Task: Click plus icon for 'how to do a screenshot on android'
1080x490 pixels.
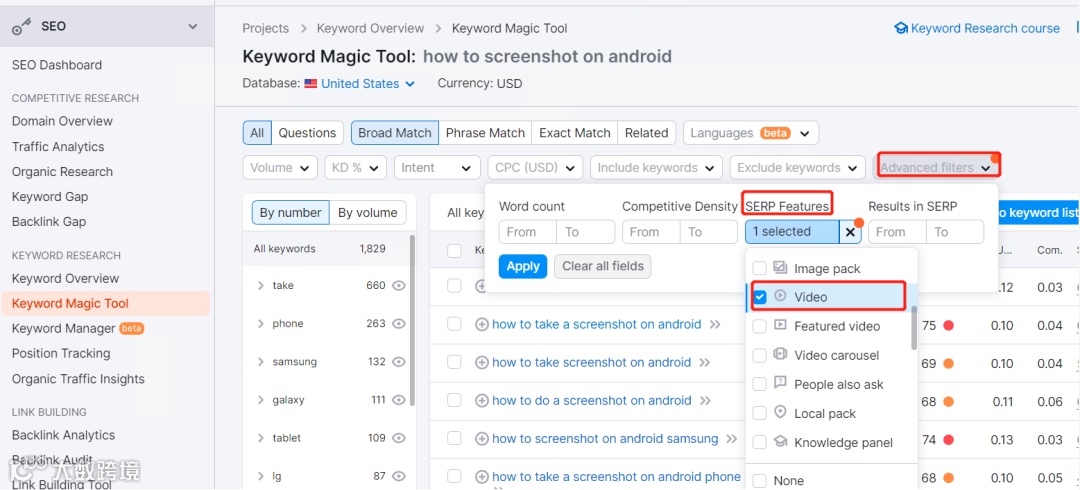Action: click(482, 400)
